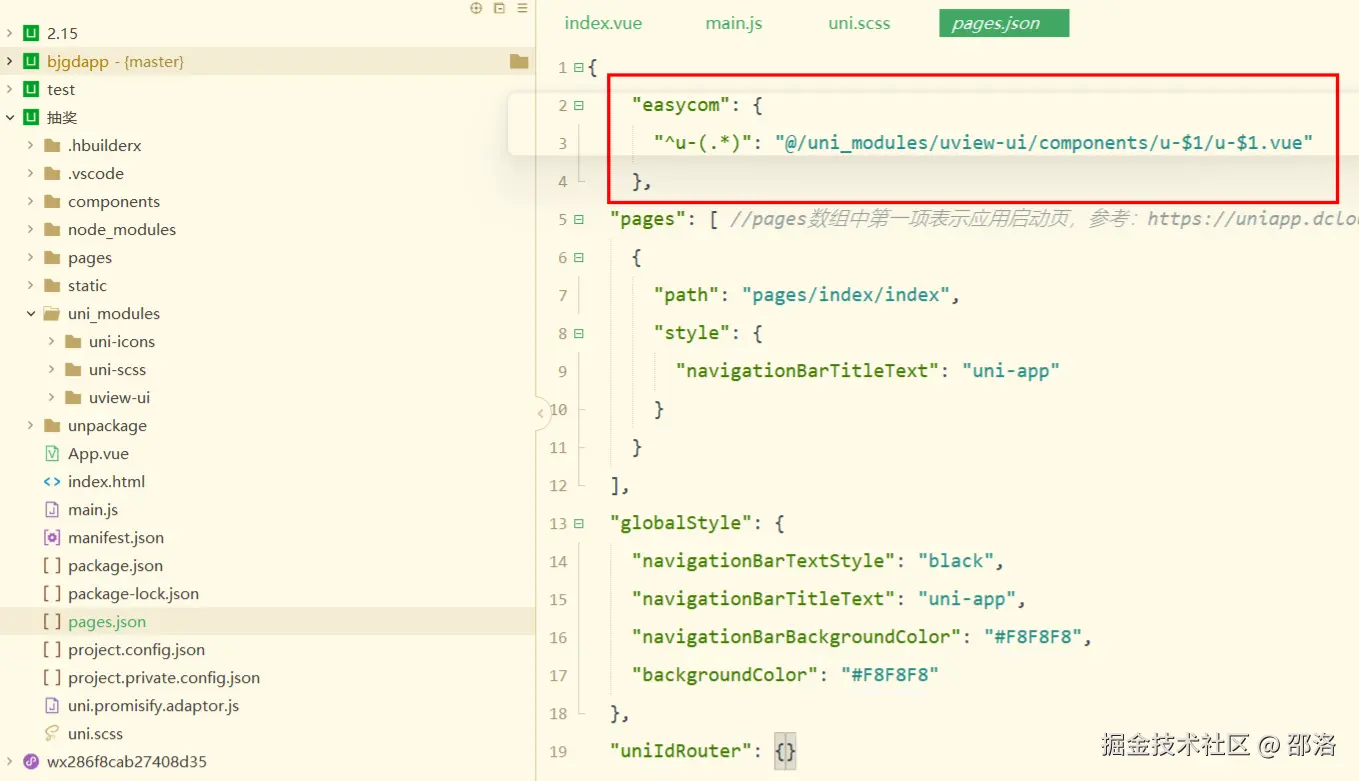
Task: Switch to the main.js editor tab
Action: [734, 23]
